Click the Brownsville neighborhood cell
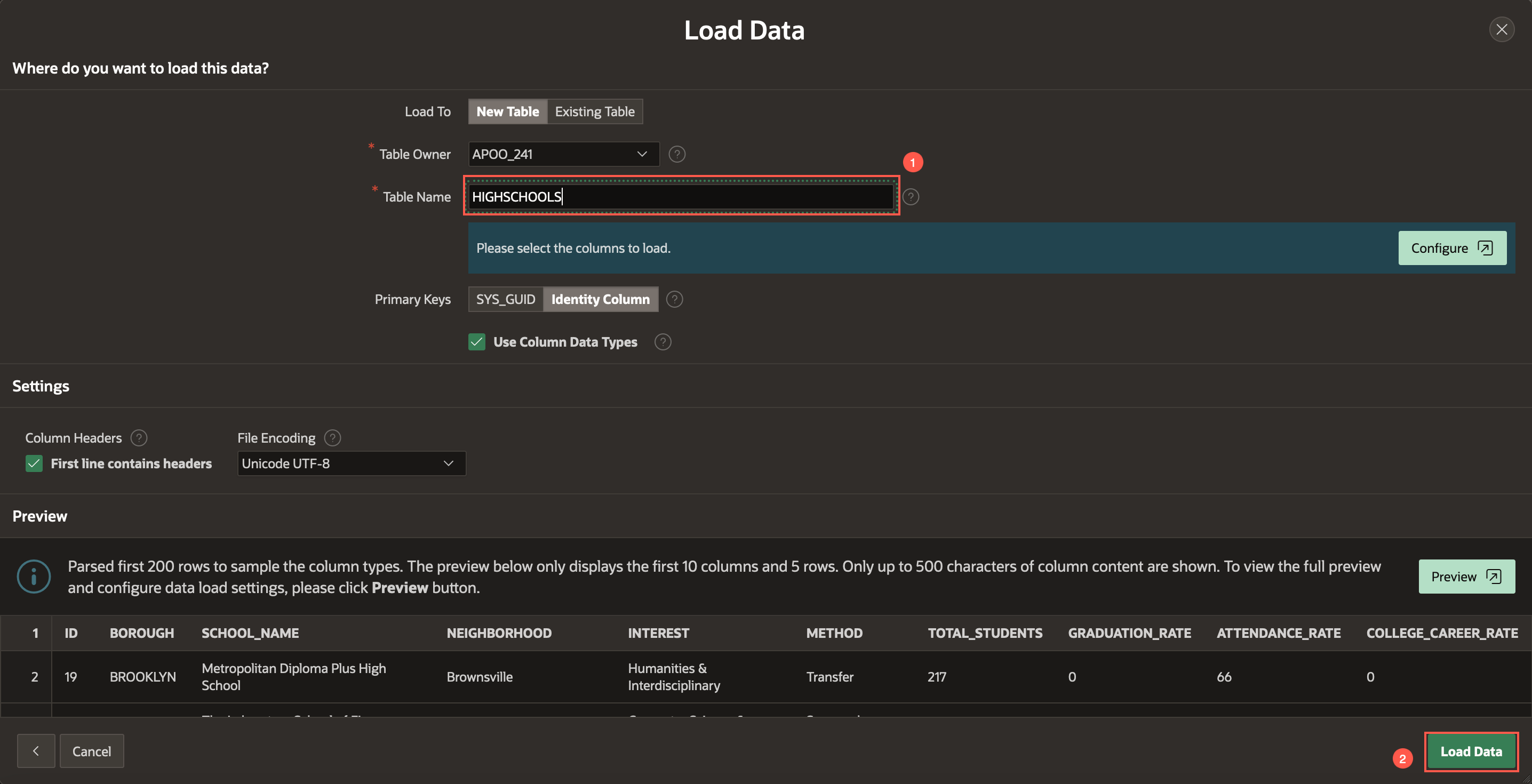The image size is (1532, 784). (480, 677)
